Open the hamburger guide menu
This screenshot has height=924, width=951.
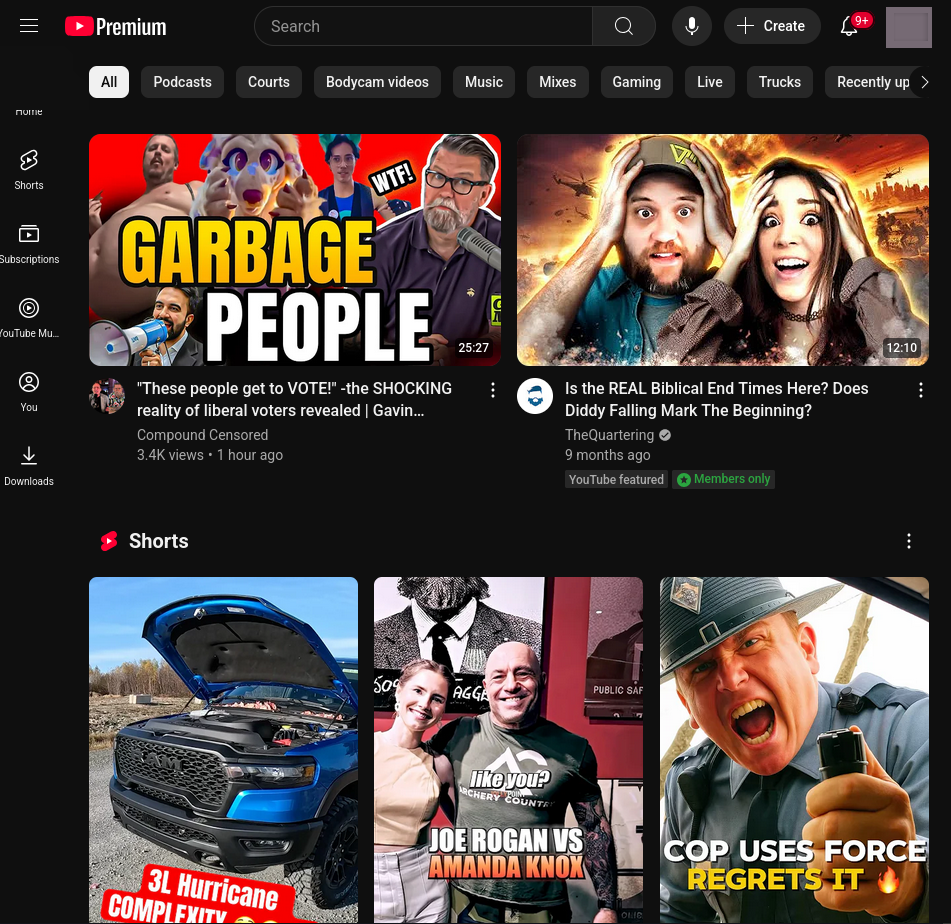[x=29, y=26]
